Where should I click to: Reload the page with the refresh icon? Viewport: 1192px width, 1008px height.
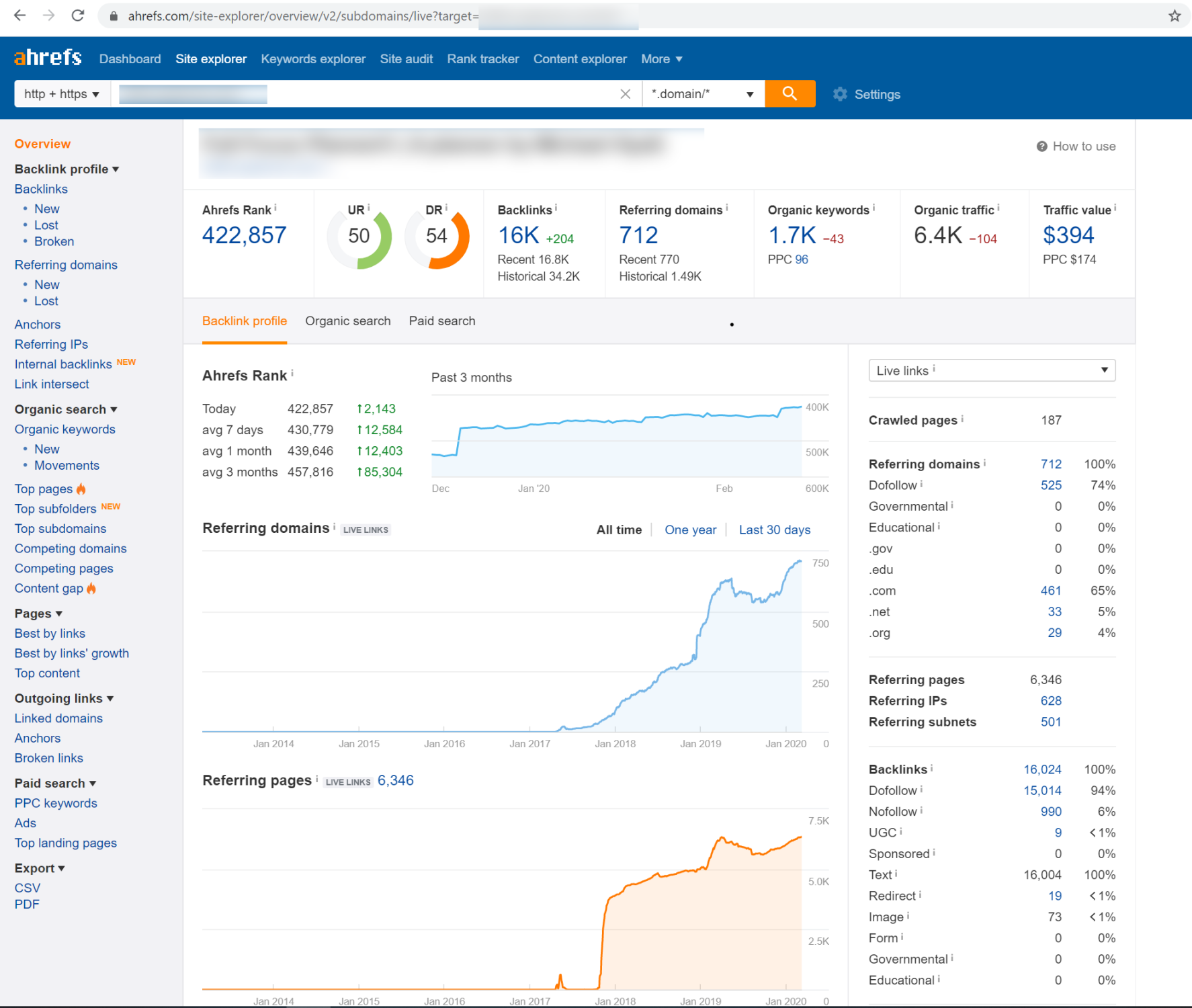(78, 15)
